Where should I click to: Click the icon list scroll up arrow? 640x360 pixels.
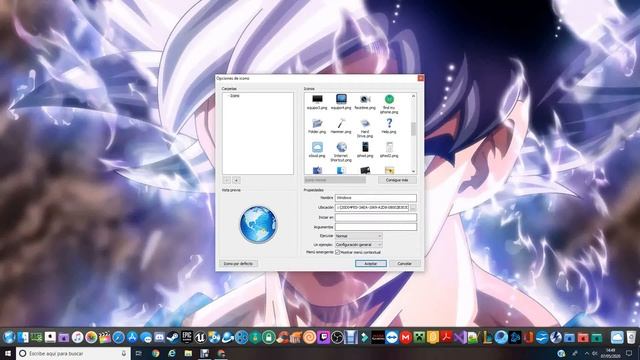[x=413, y=96]
